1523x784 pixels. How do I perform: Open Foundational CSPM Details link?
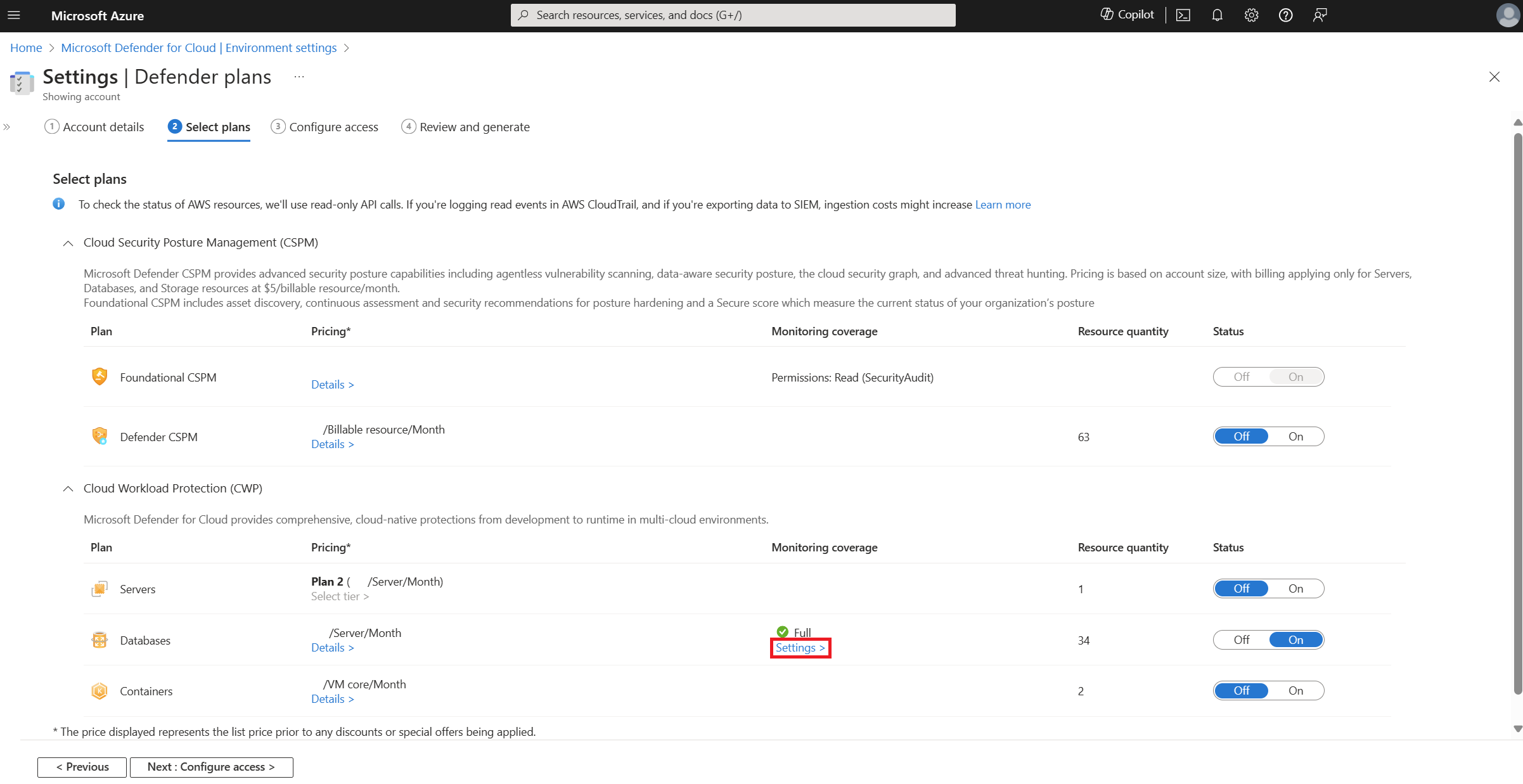[332, 385]
